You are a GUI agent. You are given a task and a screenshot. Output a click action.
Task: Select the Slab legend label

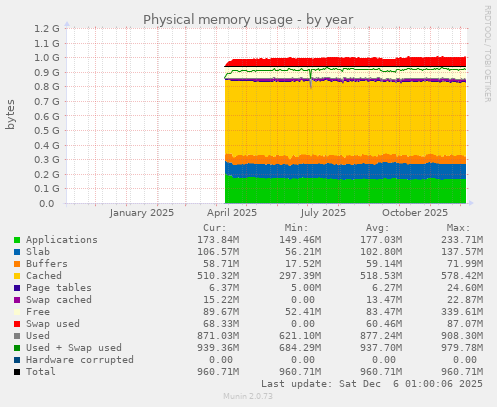point(38,252)
